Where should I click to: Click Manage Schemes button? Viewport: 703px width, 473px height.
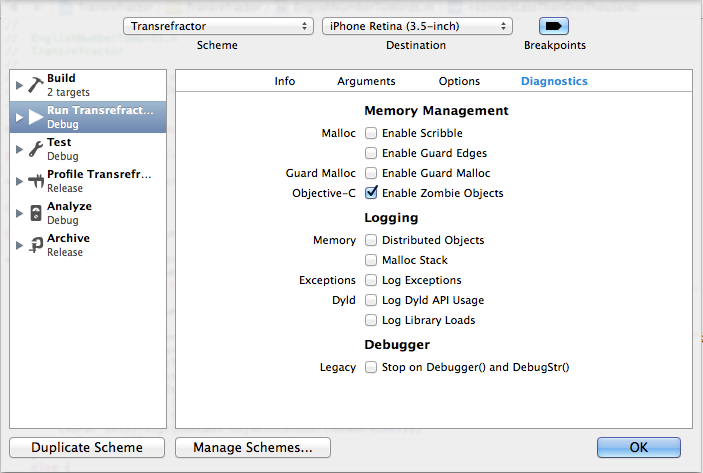[x=253, y=447]
